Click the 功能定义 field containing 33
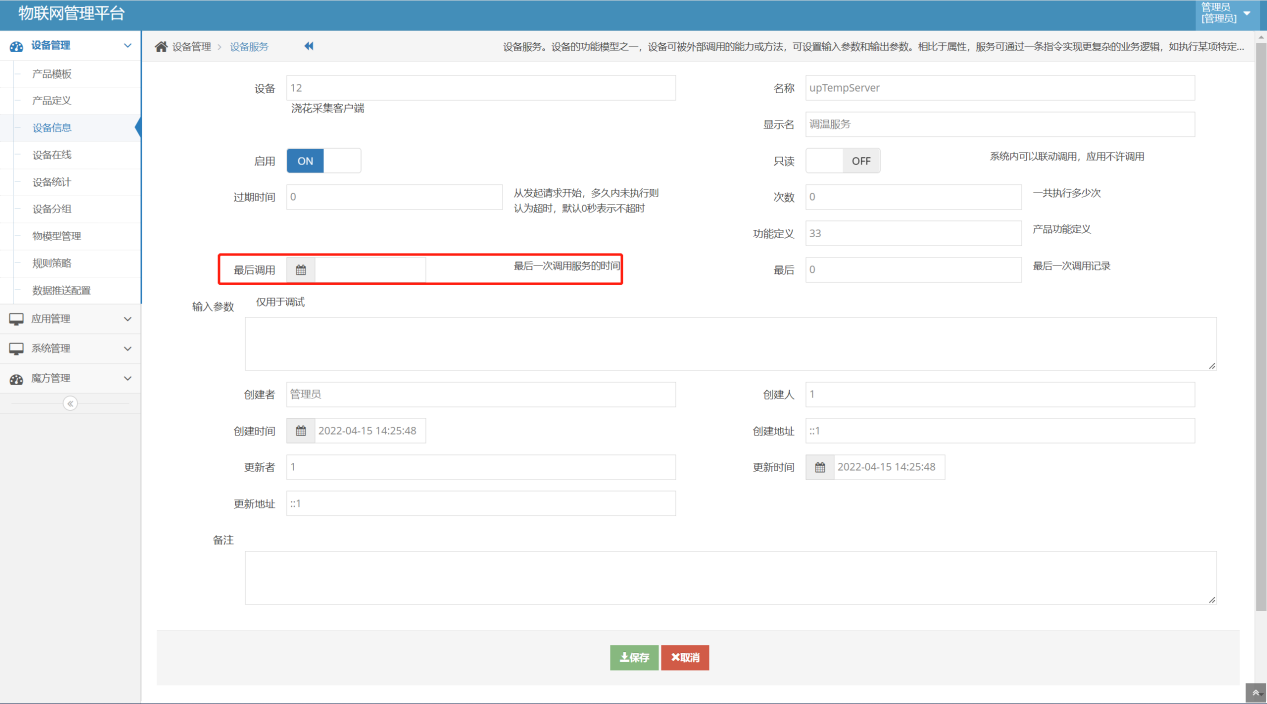Viewport: 1267px width, 704px height. point(913,233)
